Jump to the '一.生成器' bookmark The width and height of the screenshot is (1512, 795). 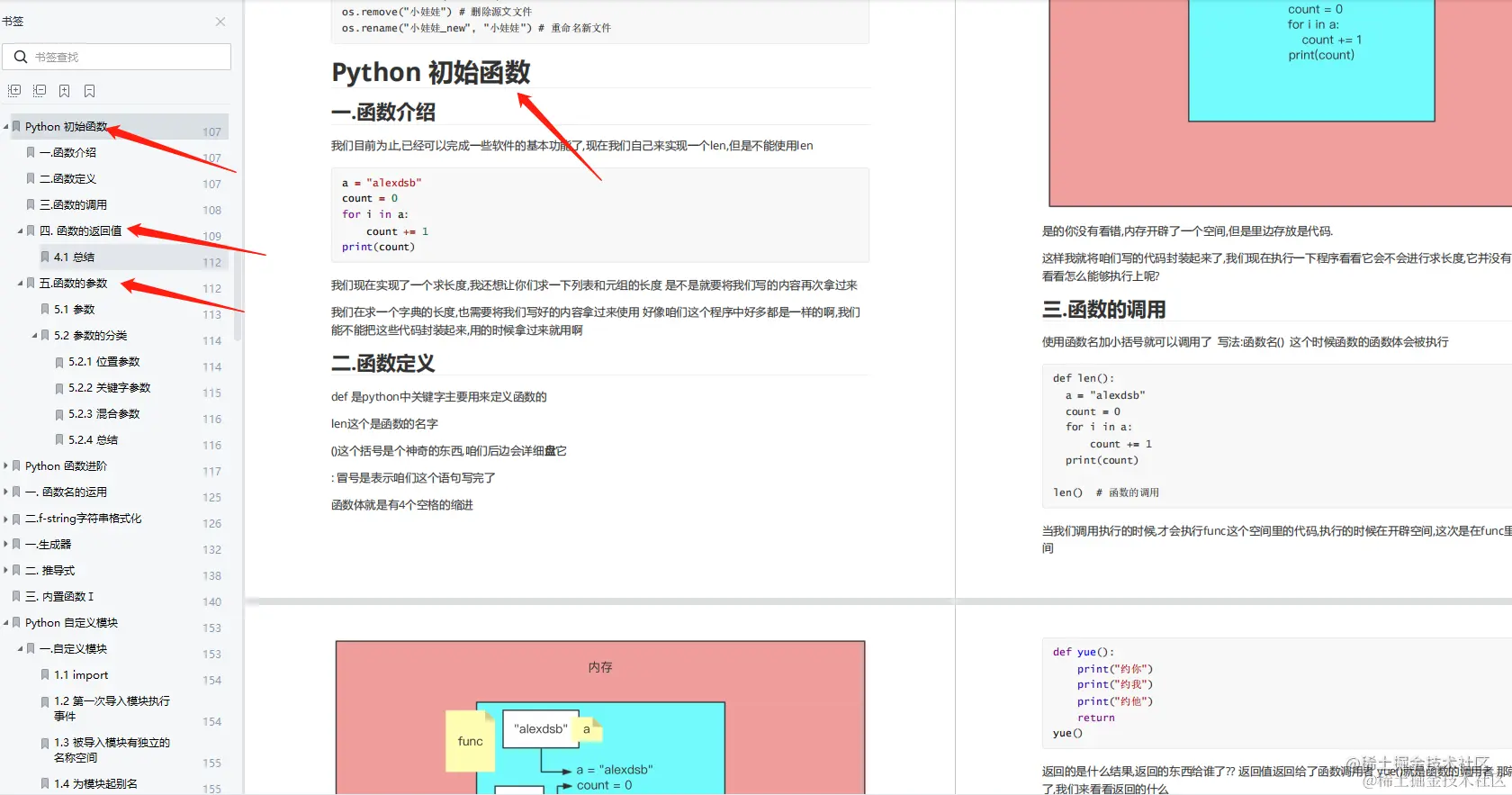coord(48,545)
